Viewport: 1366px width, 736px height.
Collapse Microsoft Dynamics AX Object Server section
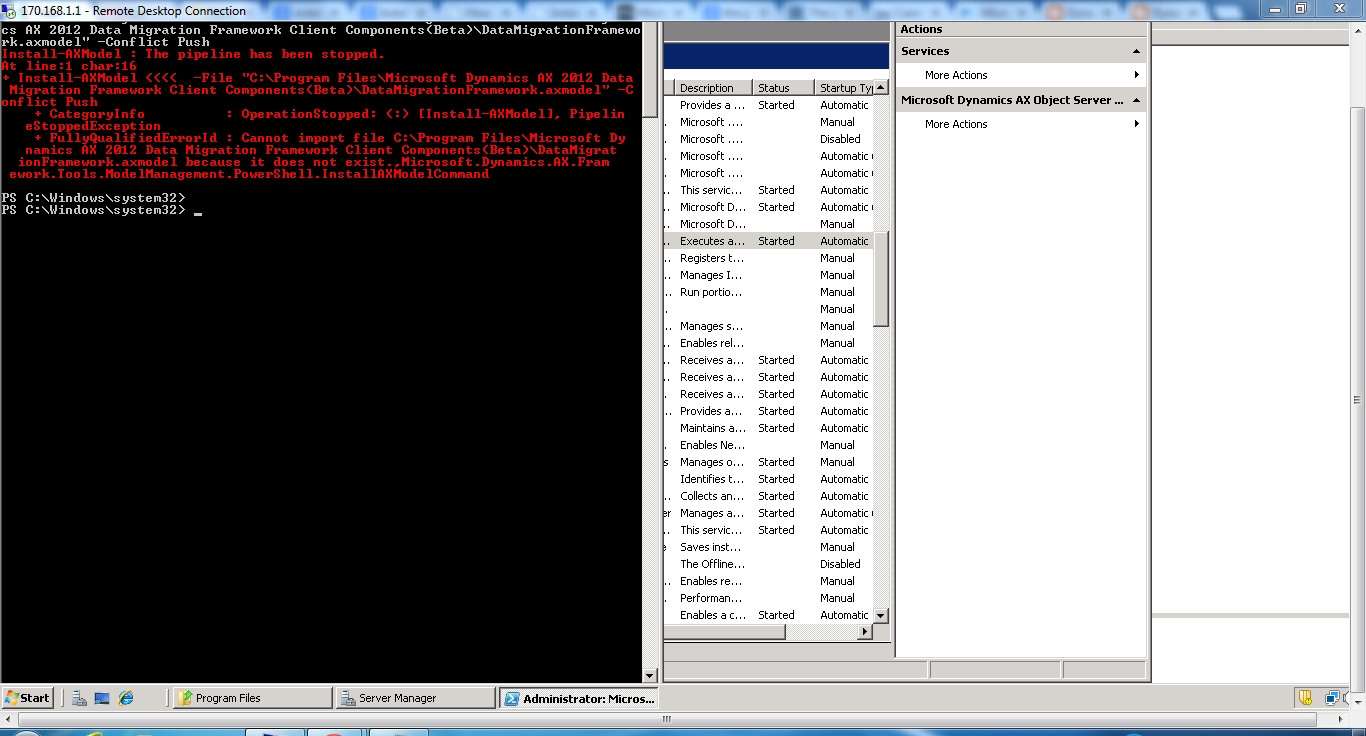1136,100
